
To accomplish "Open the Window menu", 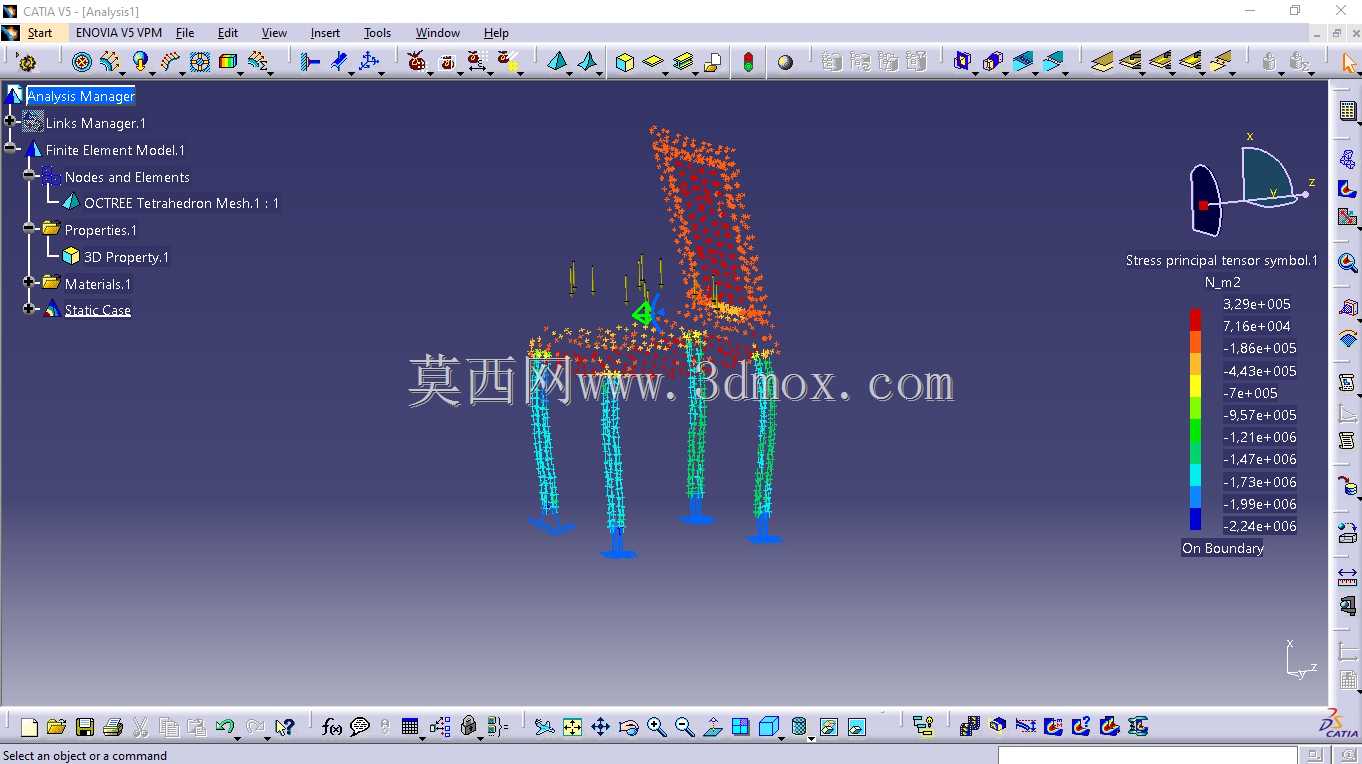I will click(438, 33).
